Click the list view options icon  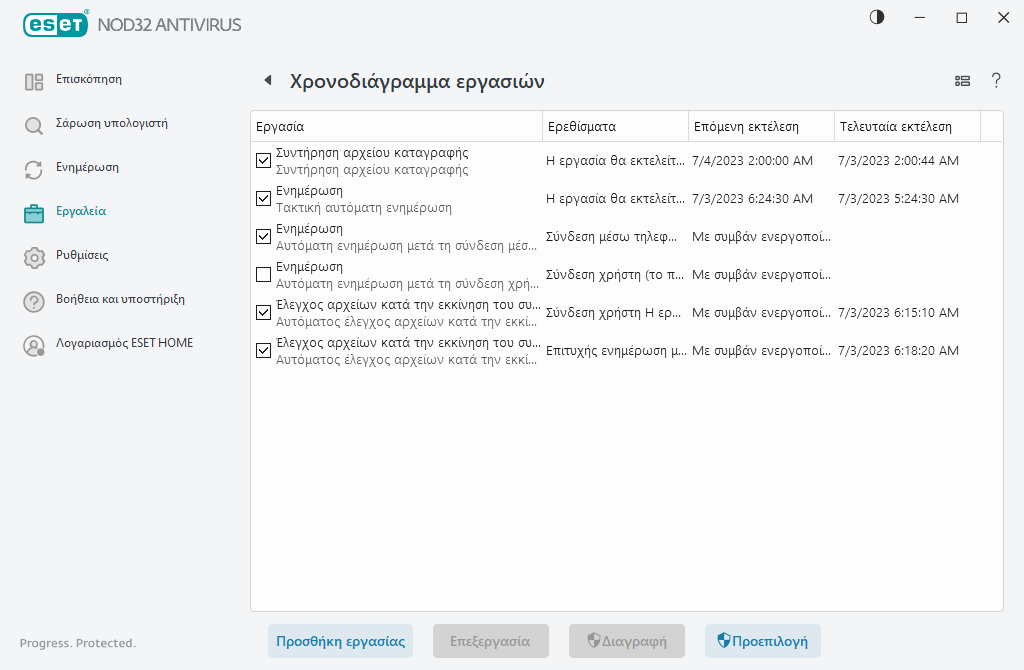(962, 81)
